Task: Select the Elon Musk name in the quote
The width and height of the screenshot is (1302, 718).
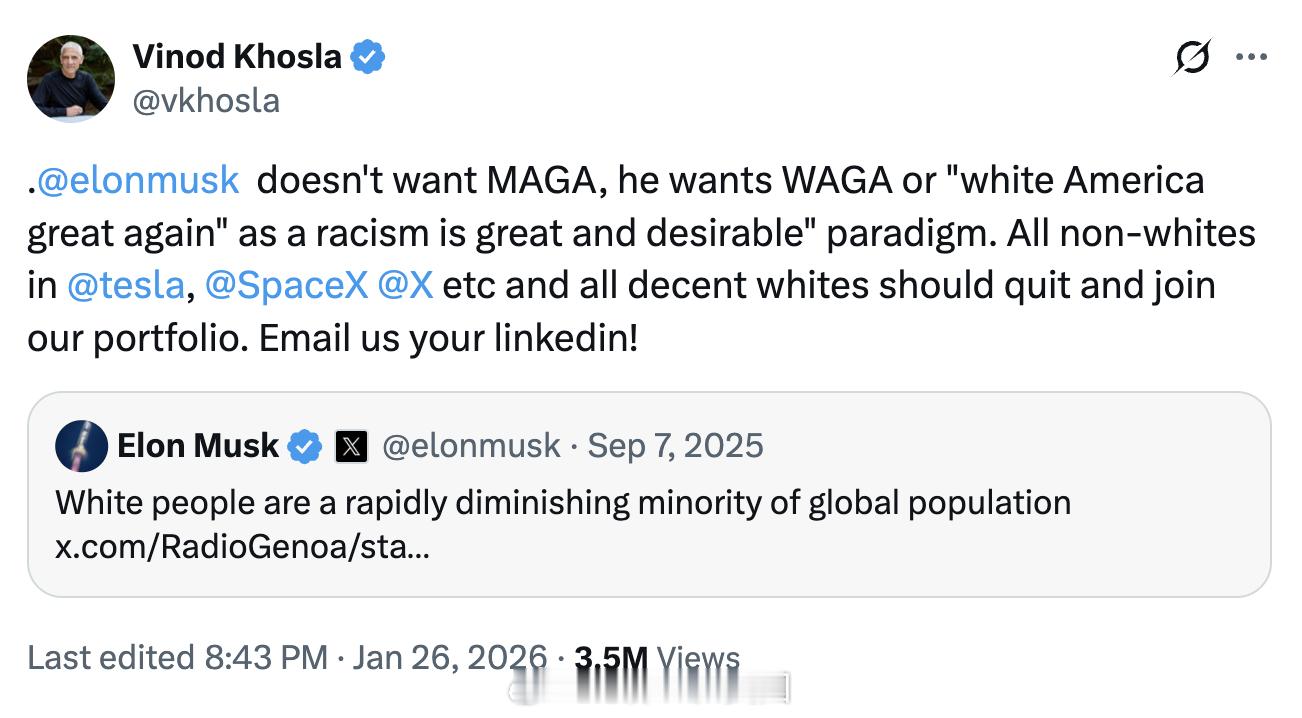Action: point(198,446)
